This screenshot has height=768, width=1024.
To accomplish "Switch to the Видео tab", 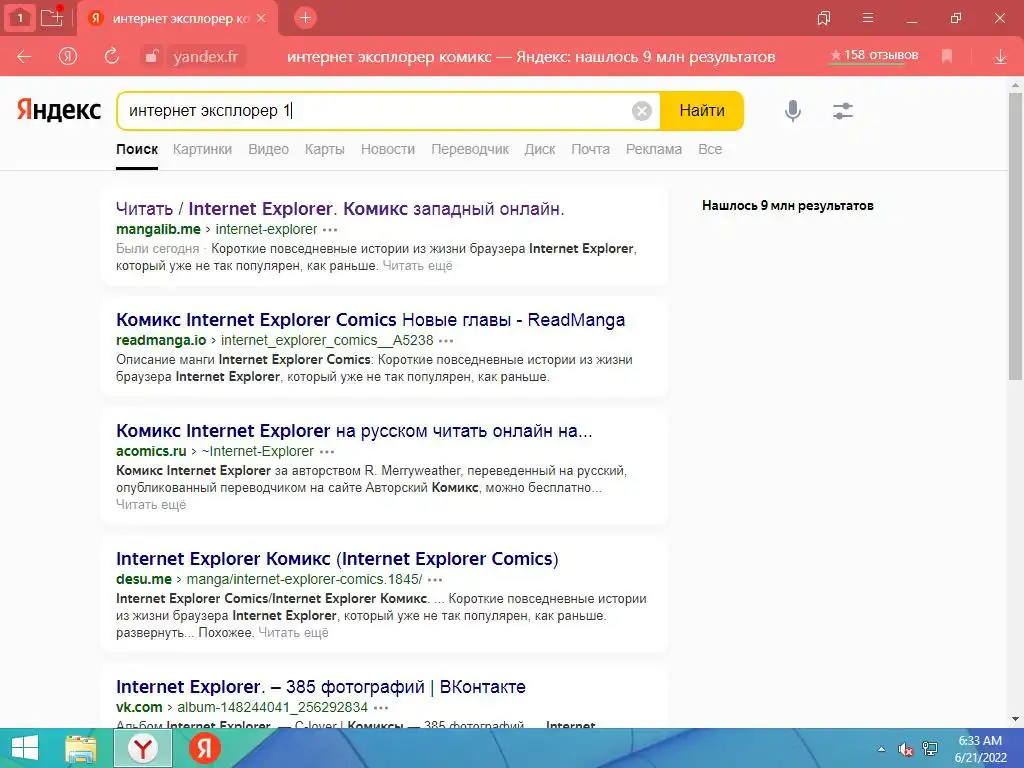I will [x=268, y=149].
